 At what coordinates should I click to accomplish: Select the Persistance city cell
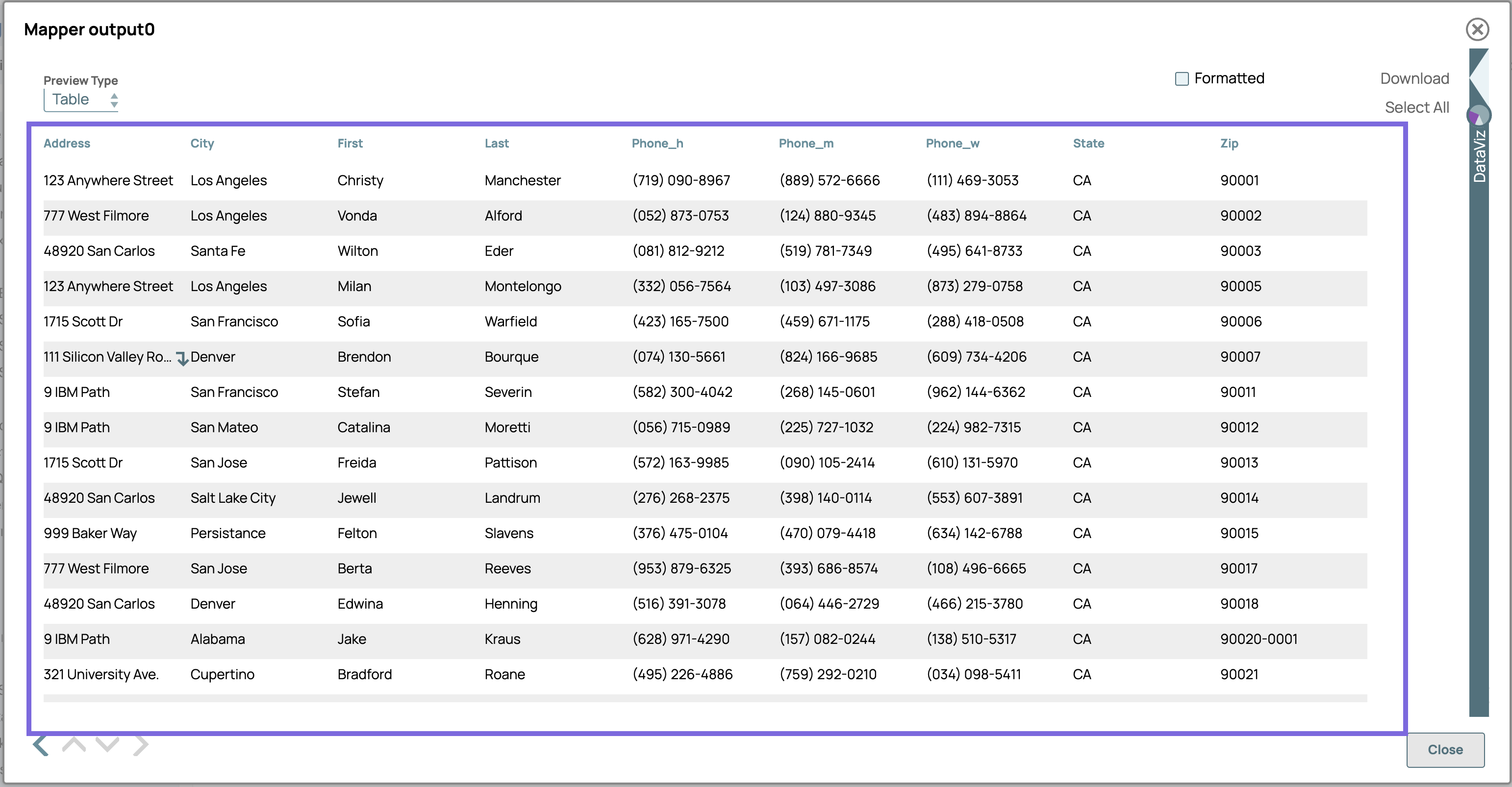point(228,533)
